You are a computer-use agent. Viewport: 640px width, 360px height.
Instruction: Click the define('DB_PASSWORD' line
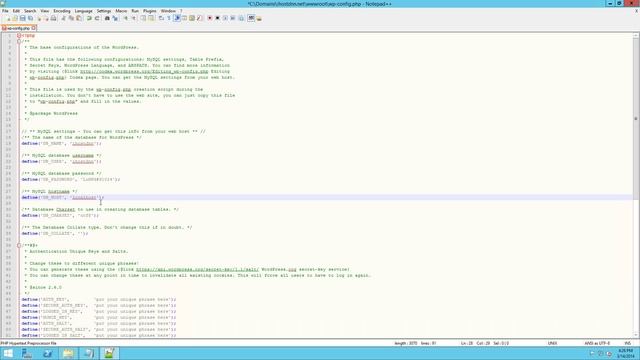click(x=71, y=180)
